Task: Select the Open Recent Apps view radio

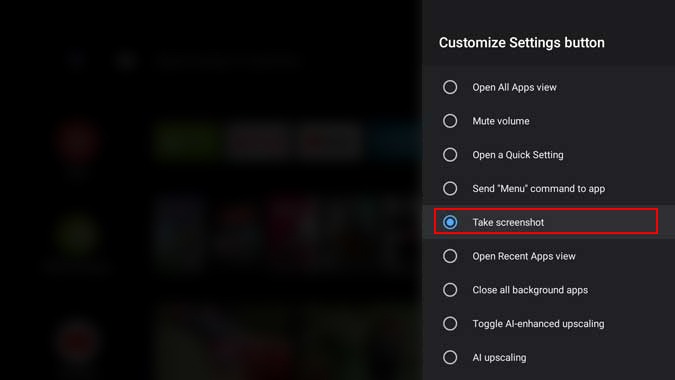Action: pyautogui.click(x=450, y=256)
